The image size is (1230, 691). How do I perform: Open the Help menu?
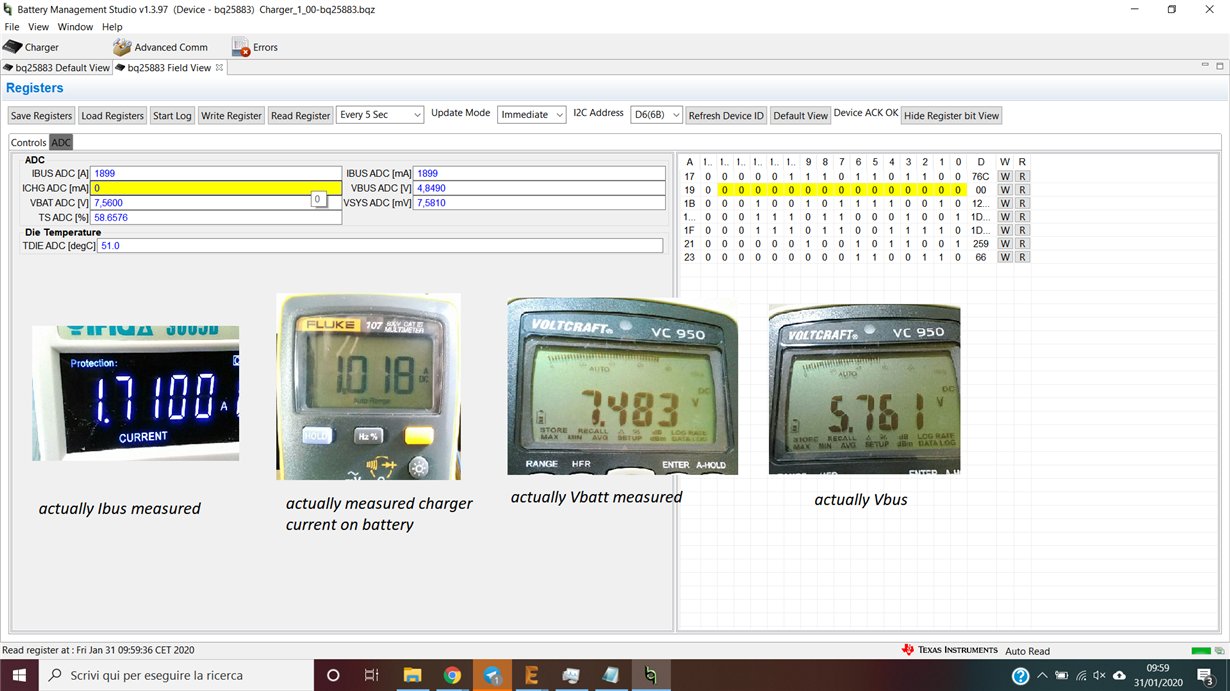112,27
